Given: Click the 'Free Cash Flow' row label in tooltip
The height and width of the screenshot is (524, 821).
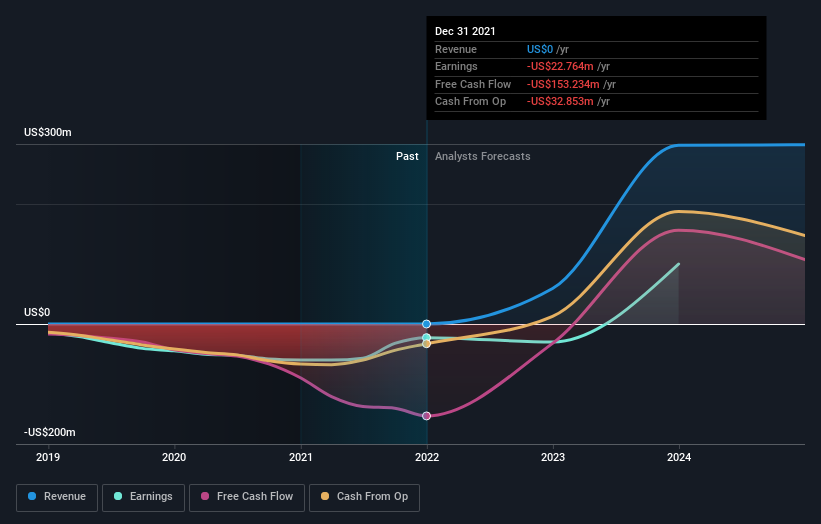Looking at the screenshot, I should 473,84.
